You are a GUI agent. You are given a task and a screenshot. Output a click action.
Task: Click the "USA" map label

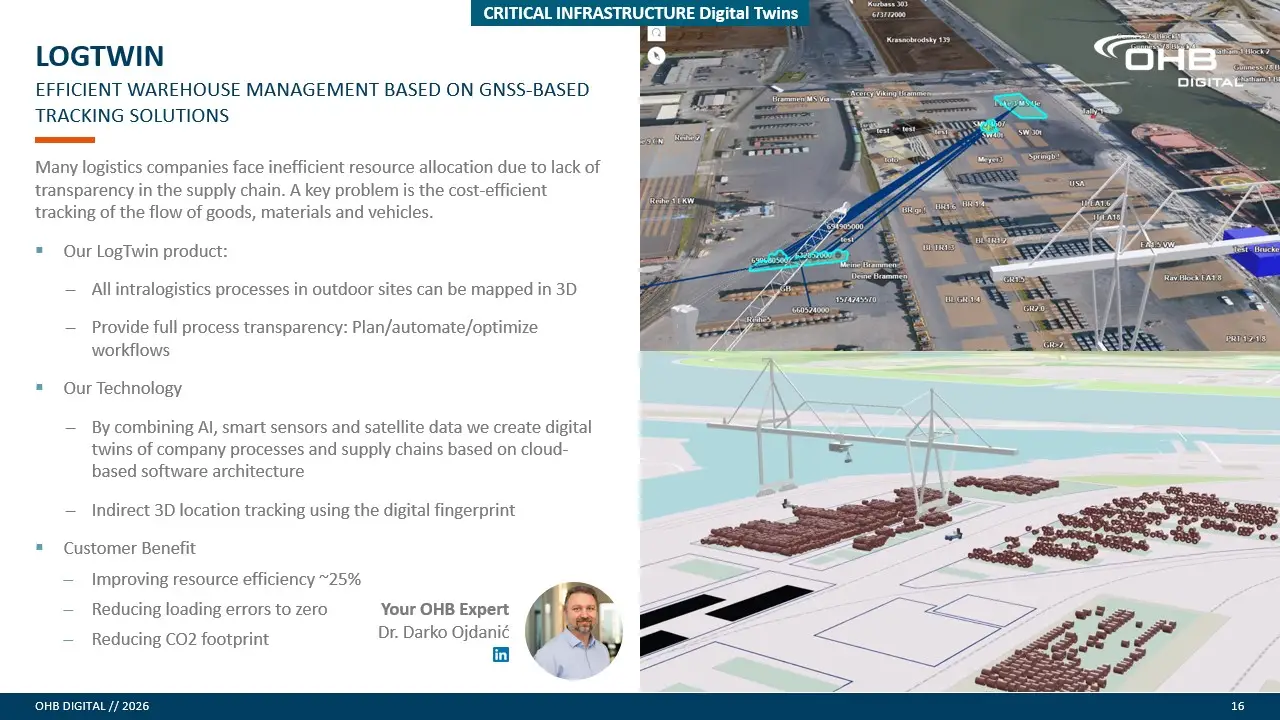tap(1077, 183)
